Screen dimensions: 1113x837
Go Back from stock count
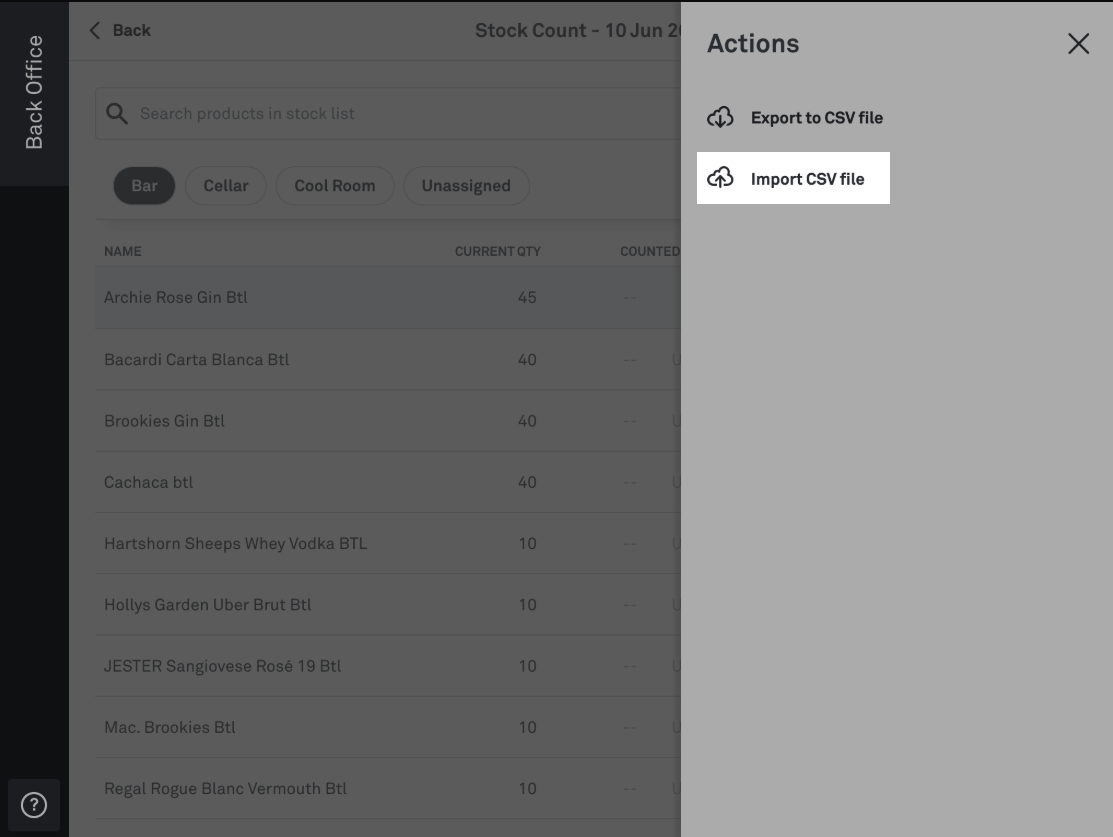point(120,31)
